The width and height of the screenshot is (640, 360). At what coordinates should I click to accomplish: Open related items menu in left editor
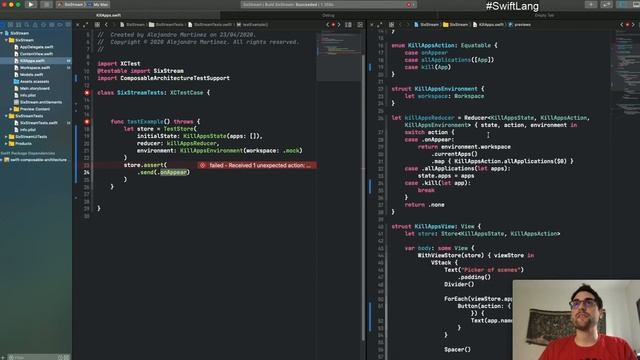click(97, 24)
